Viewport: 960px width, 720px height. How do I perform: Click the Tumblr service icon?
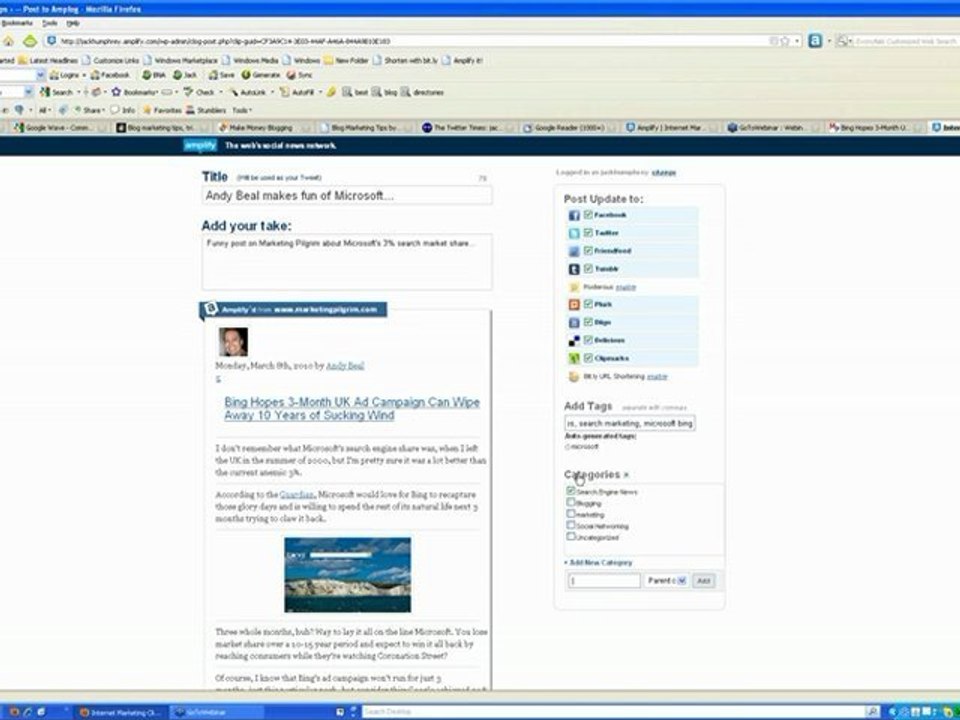click(x=574, y=269)
